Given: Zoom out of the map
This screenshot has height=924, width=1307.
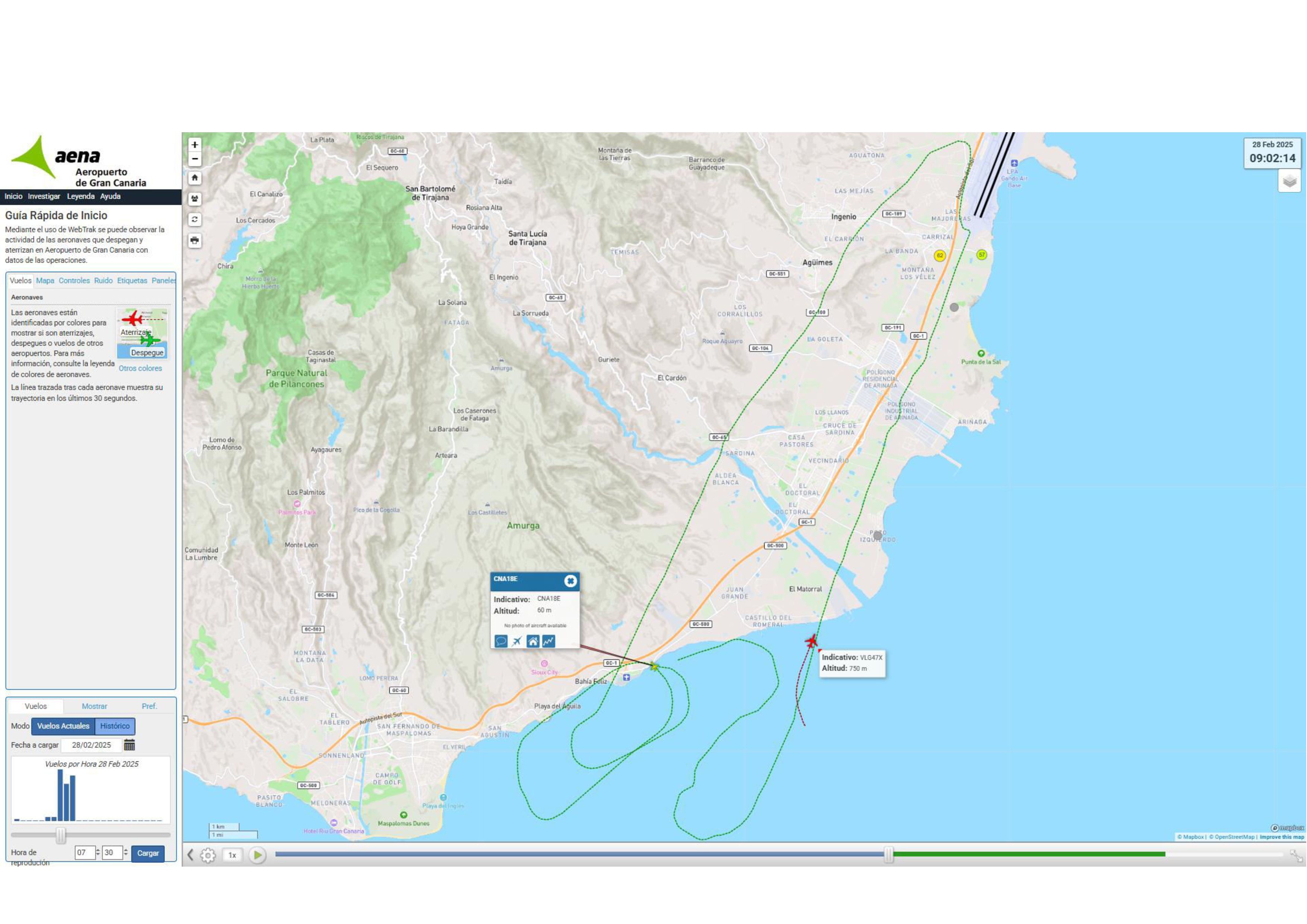Looking at the screenshot, I should click(195, 159).
